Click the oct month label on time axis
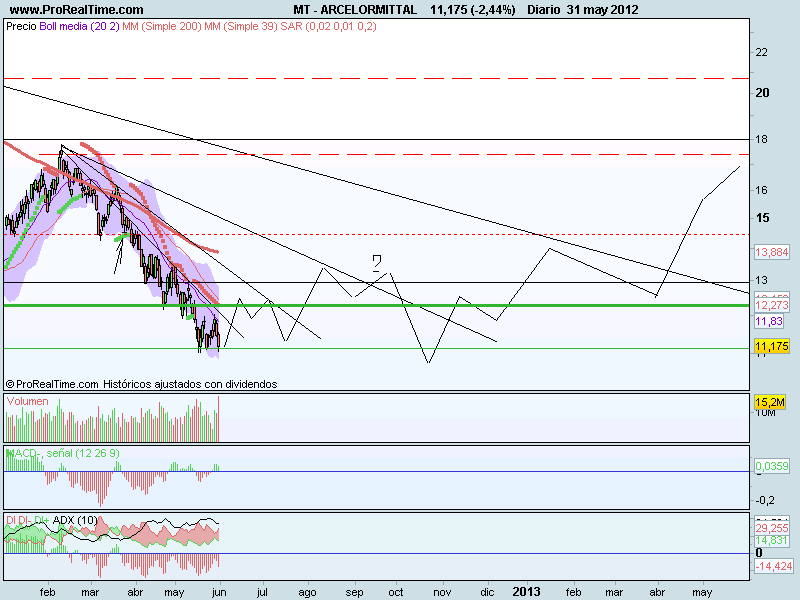Image resolution: width=800 pixels, height=600 pixels. 395,592
